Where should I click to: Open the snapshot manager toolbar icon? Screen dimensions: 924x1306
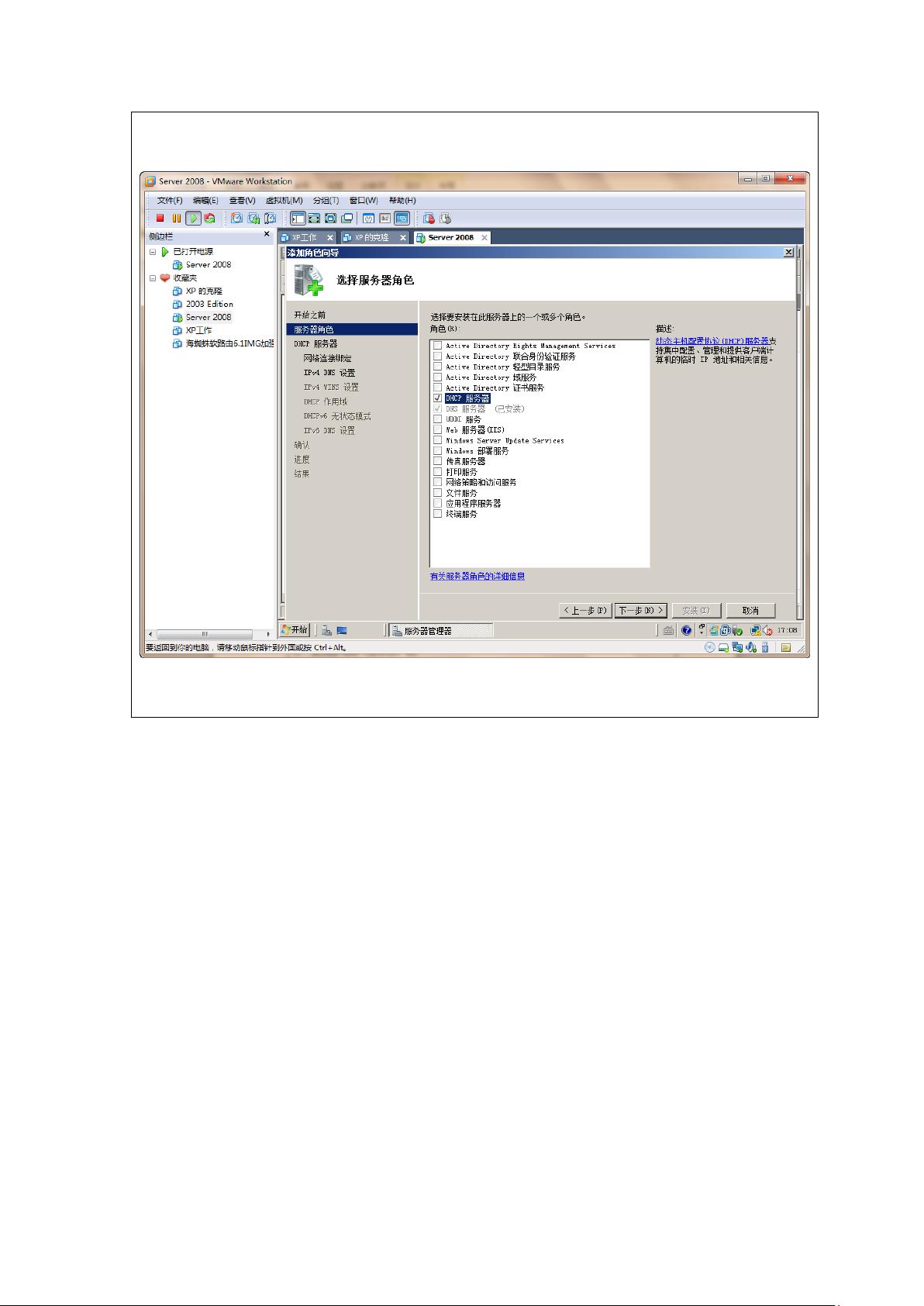270,219
